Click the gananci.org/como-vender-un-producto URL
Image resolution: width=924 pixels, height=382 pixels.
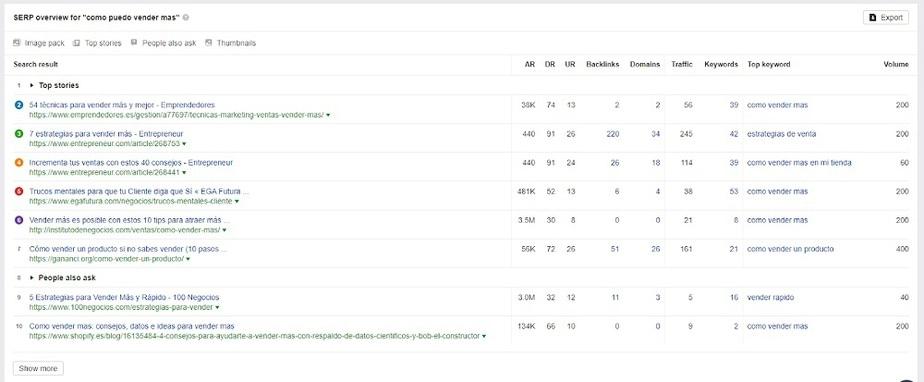click(107, 259)
